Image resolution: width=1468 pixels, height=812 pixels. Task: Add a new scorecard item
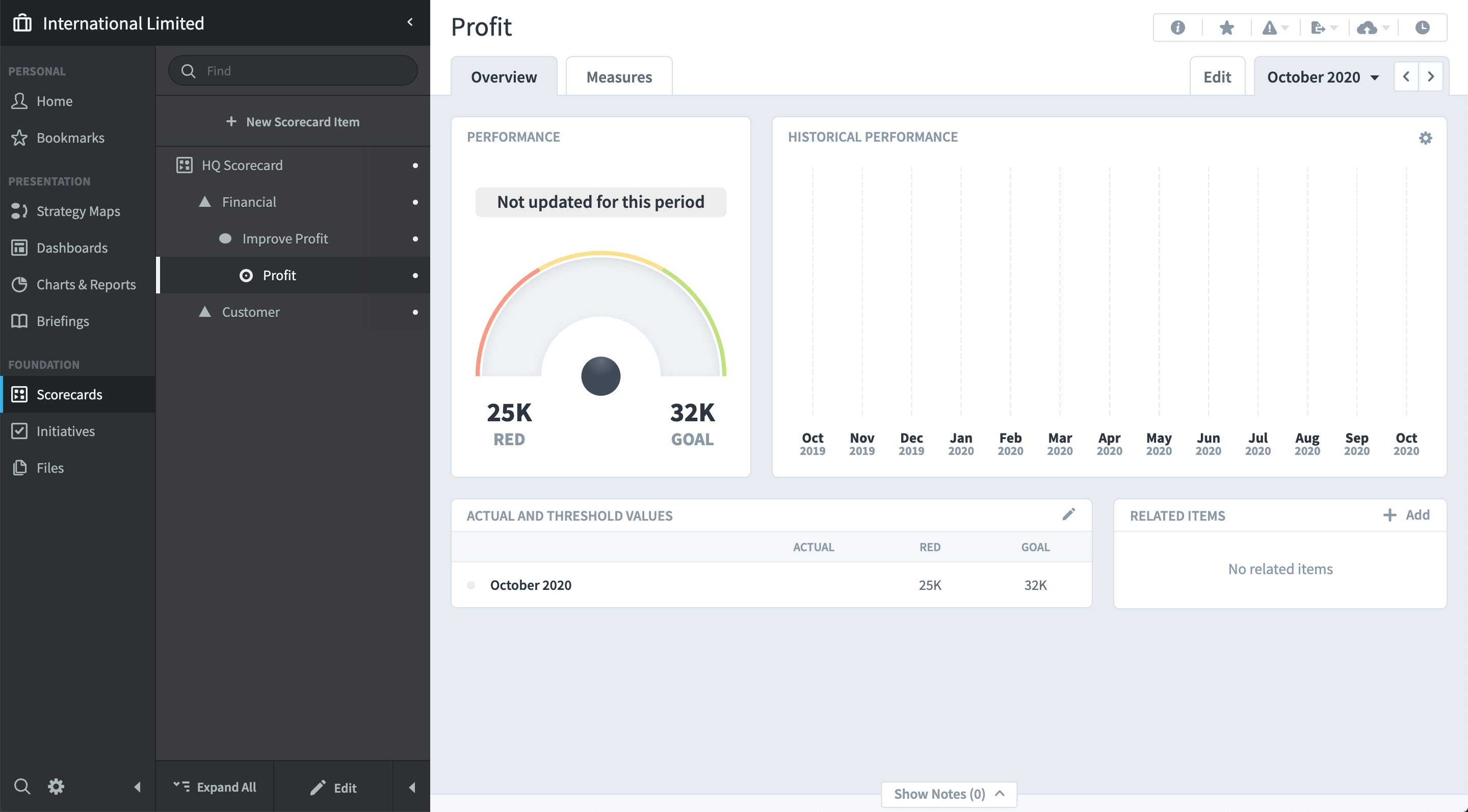point(293,121)
